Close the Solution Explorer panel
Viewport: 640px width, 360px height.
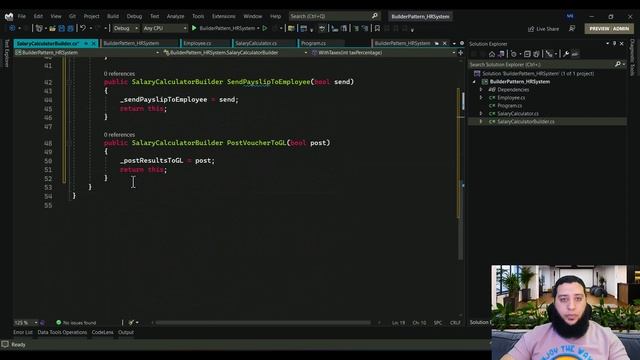[622, 43]
